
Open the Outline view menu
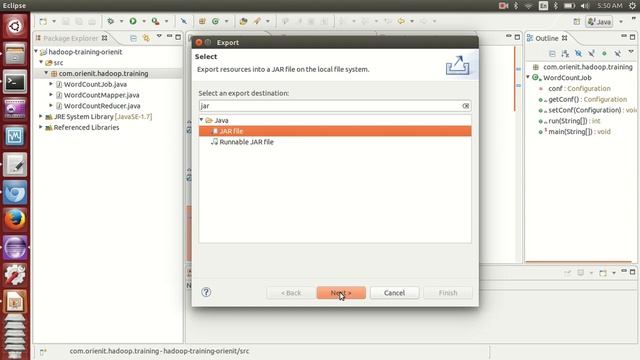point(631,52)
